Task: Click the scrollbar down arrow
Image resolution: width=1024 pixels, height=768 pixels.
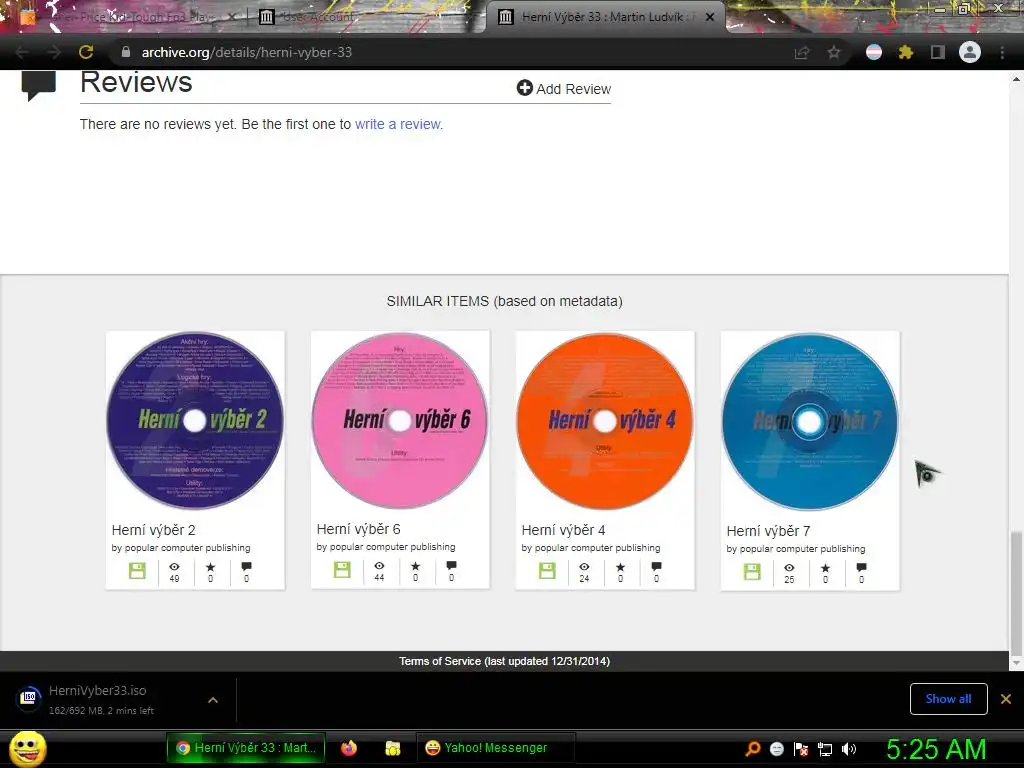Action: (1016, 664)
